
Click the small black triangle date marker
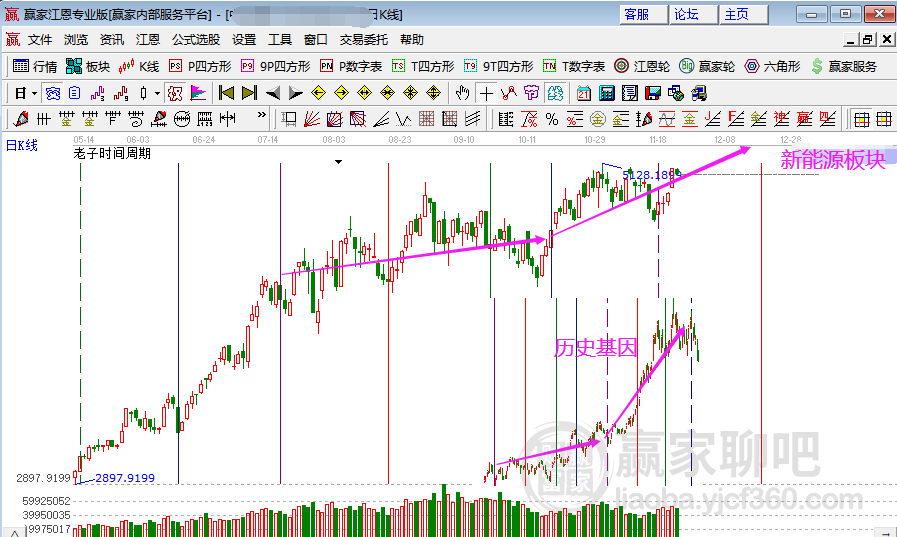coord(339,162)
